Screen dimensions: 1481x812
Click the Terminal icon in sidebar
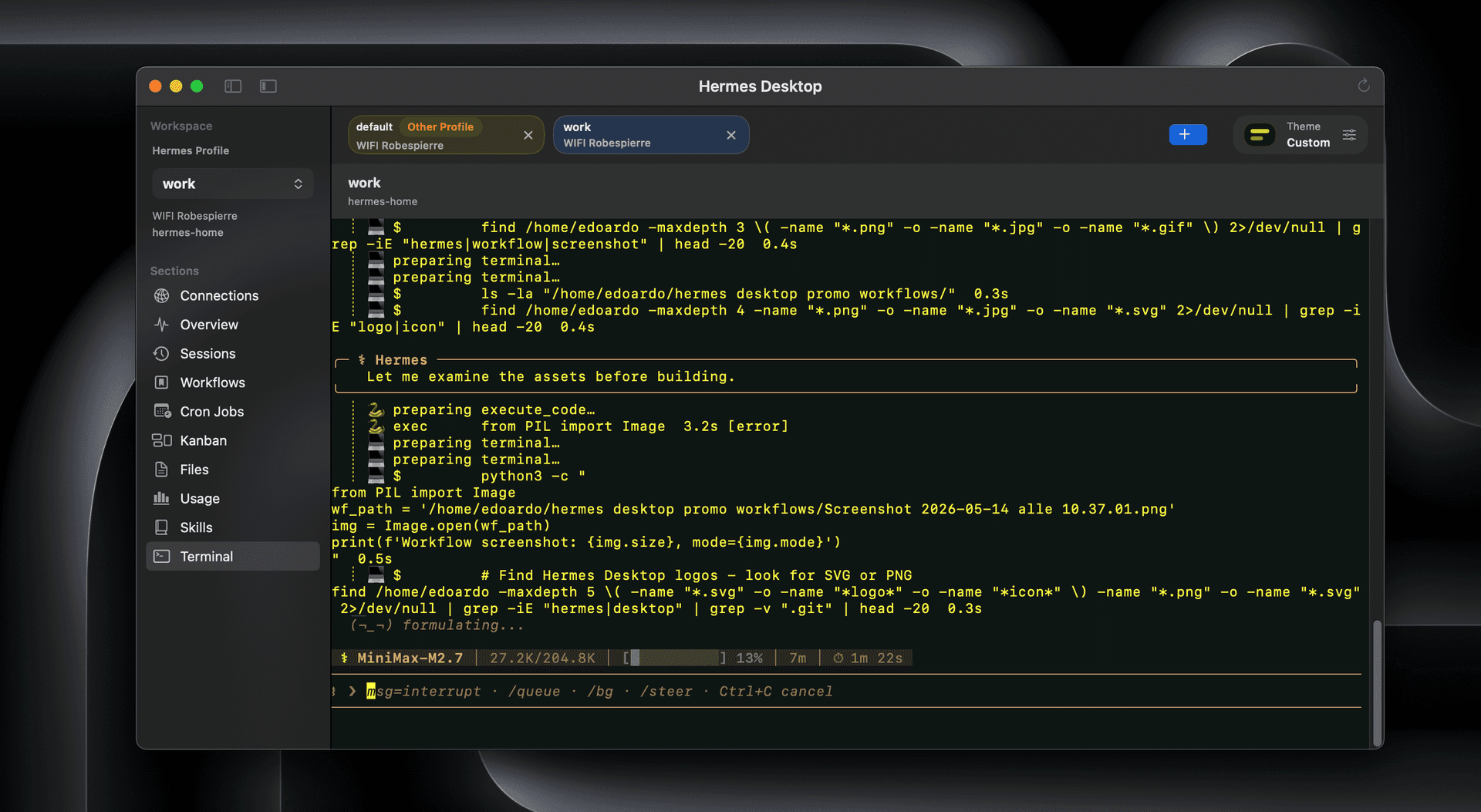point(161,557)
